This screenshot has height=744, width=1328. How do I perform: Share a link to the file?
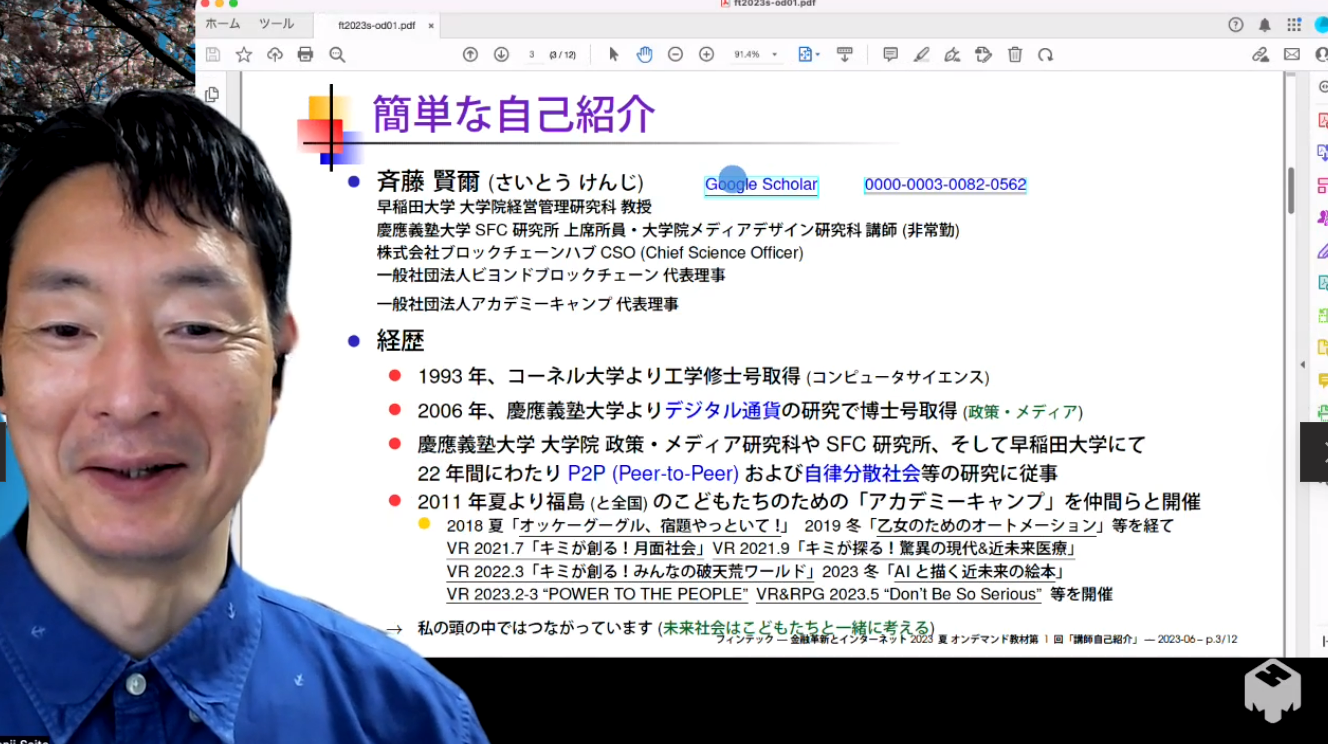click(x=1261, y=55)
